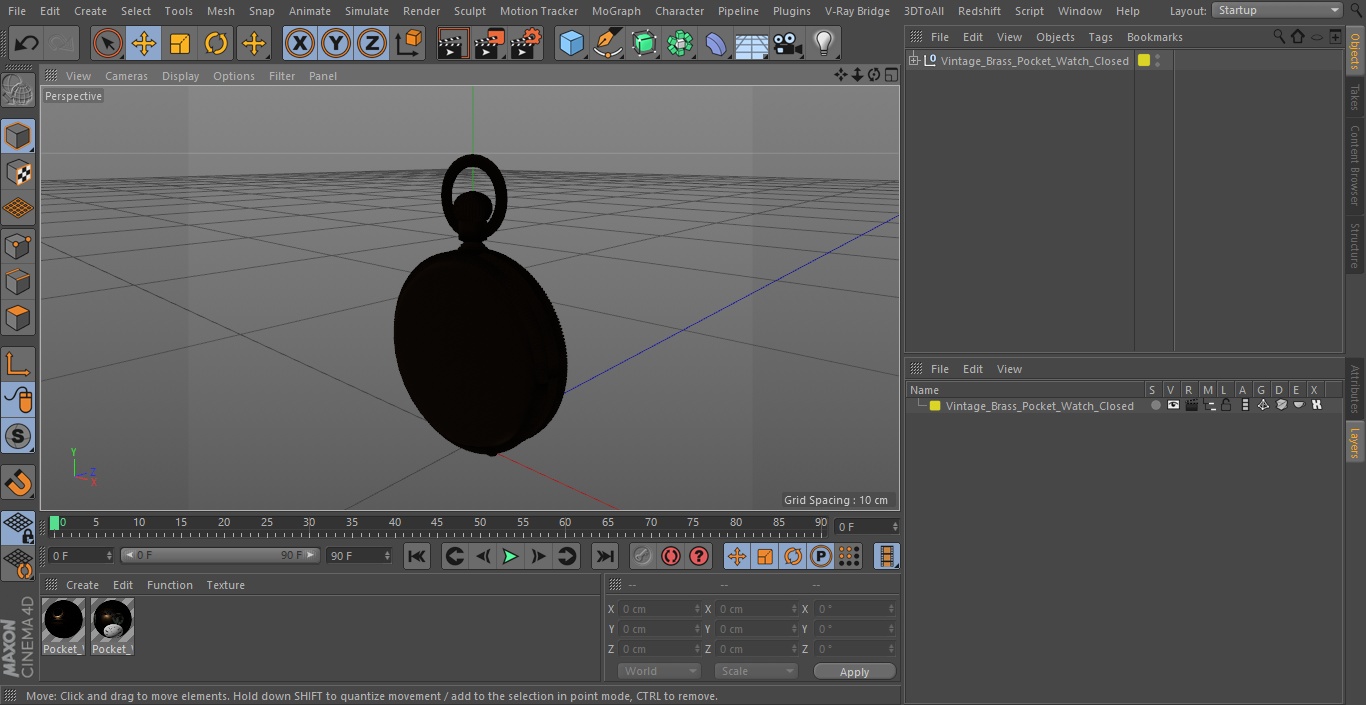Open Edit Render Settings
The width and height of the screenshot is (1366, 705).
pyautogui.click(x=526, y=43)
